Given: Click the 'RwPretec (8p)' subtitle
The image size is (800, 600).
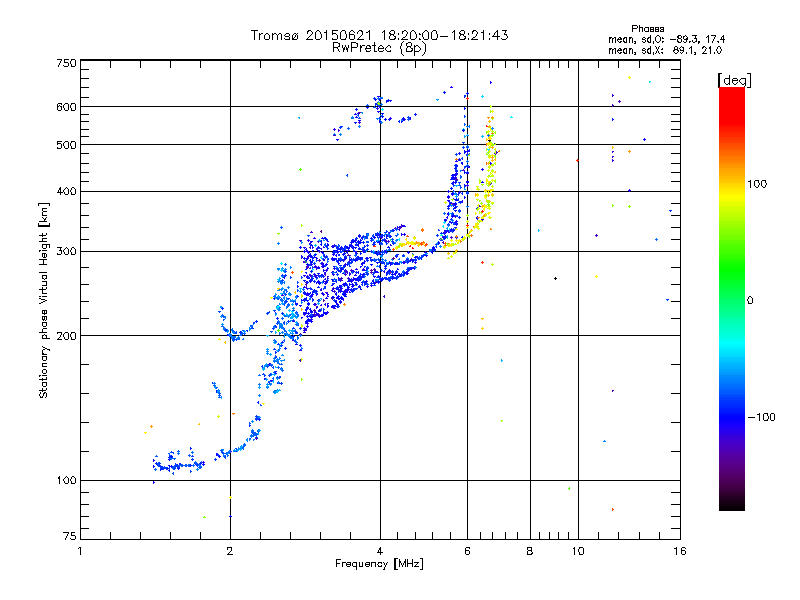Looking at the screenshot, I should click(x=379, y=48).
